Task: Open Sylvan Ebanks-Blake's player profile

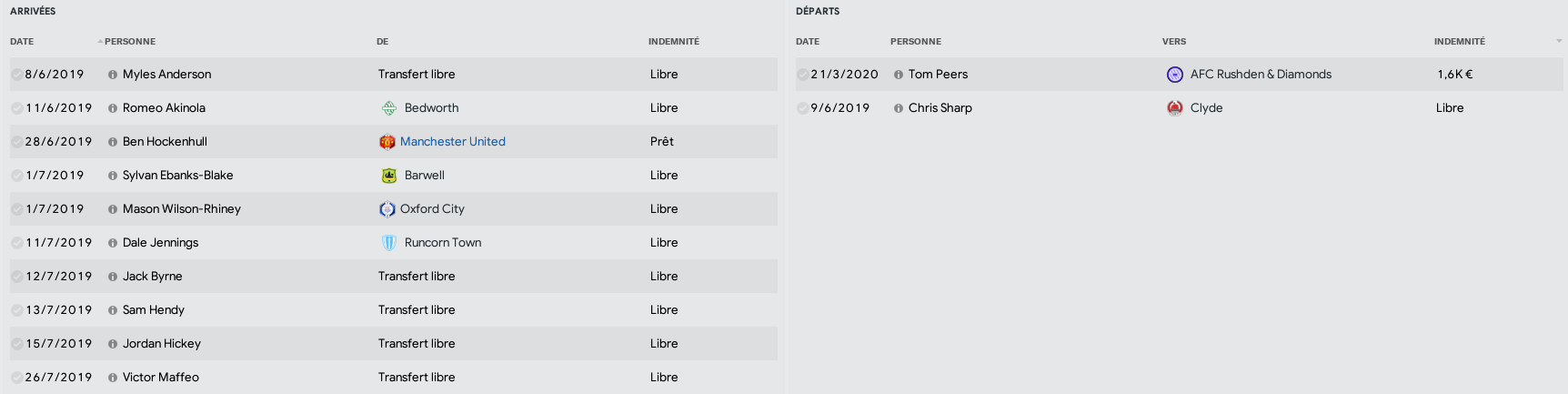Action: (178, 176)
